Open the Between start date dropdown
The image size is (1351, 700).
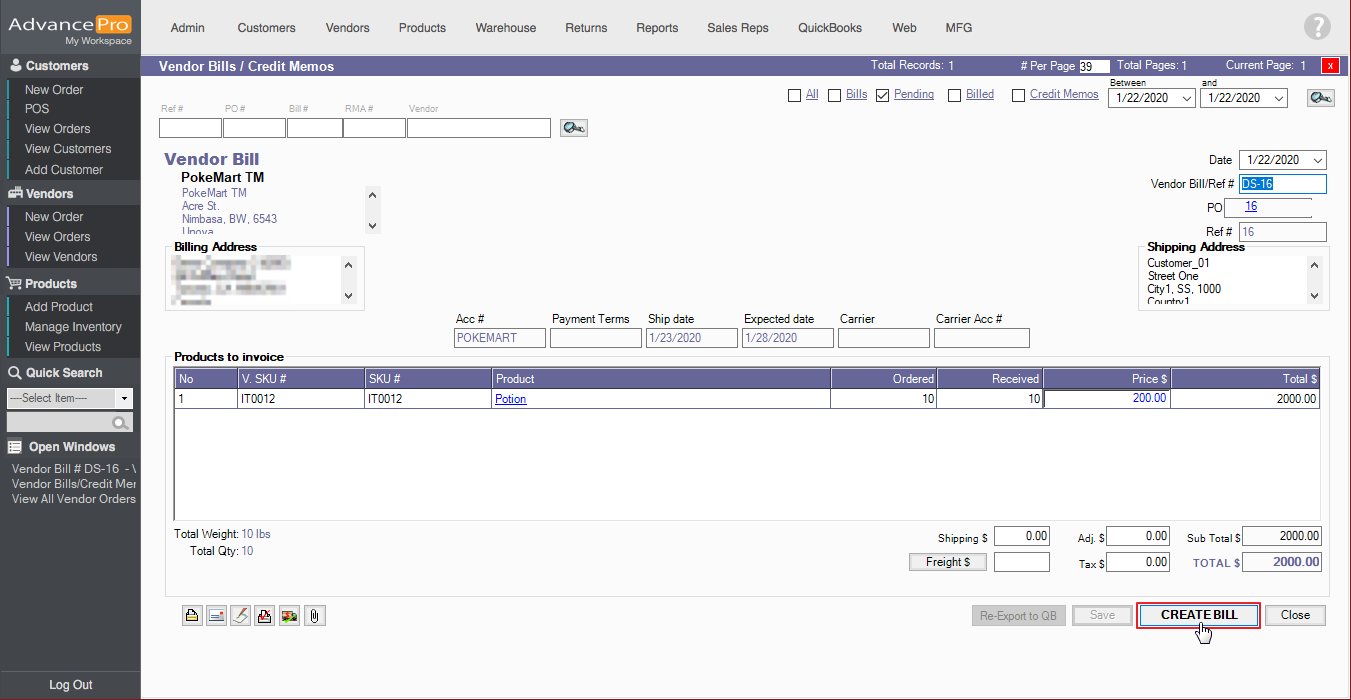(x=1186, y=98)
